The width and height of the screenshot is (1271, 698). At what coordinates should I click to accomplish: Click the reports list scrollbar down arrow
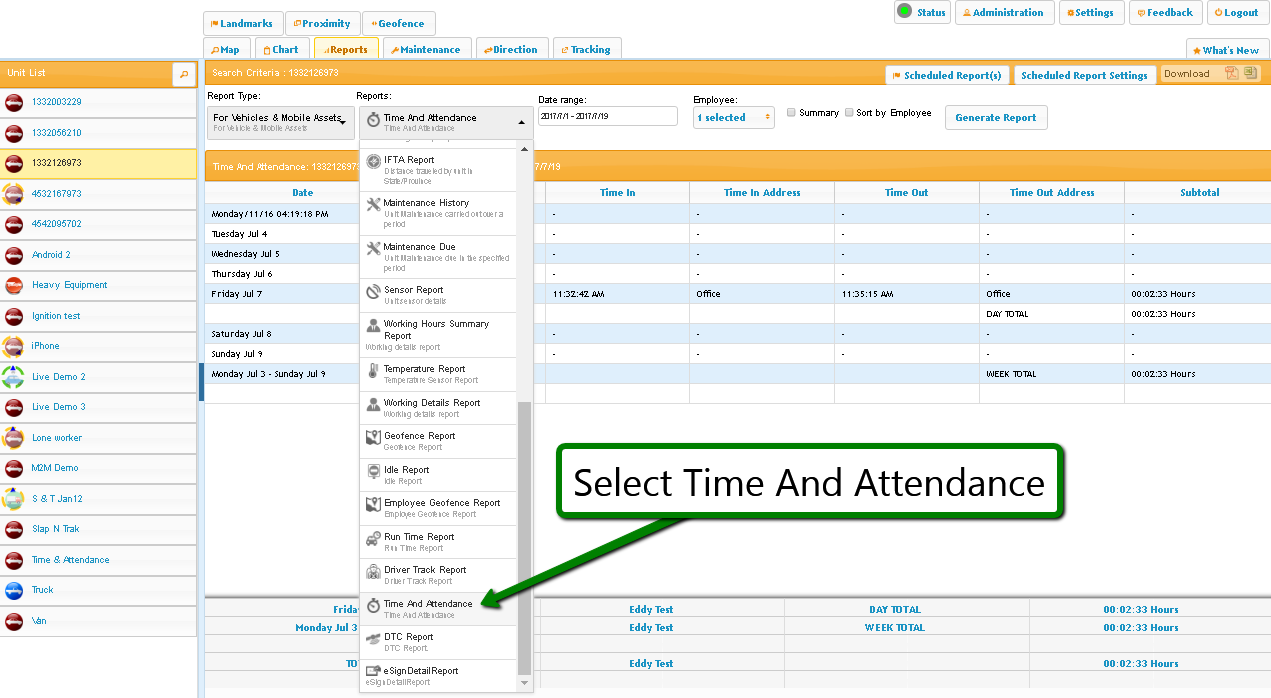point(525,683)
